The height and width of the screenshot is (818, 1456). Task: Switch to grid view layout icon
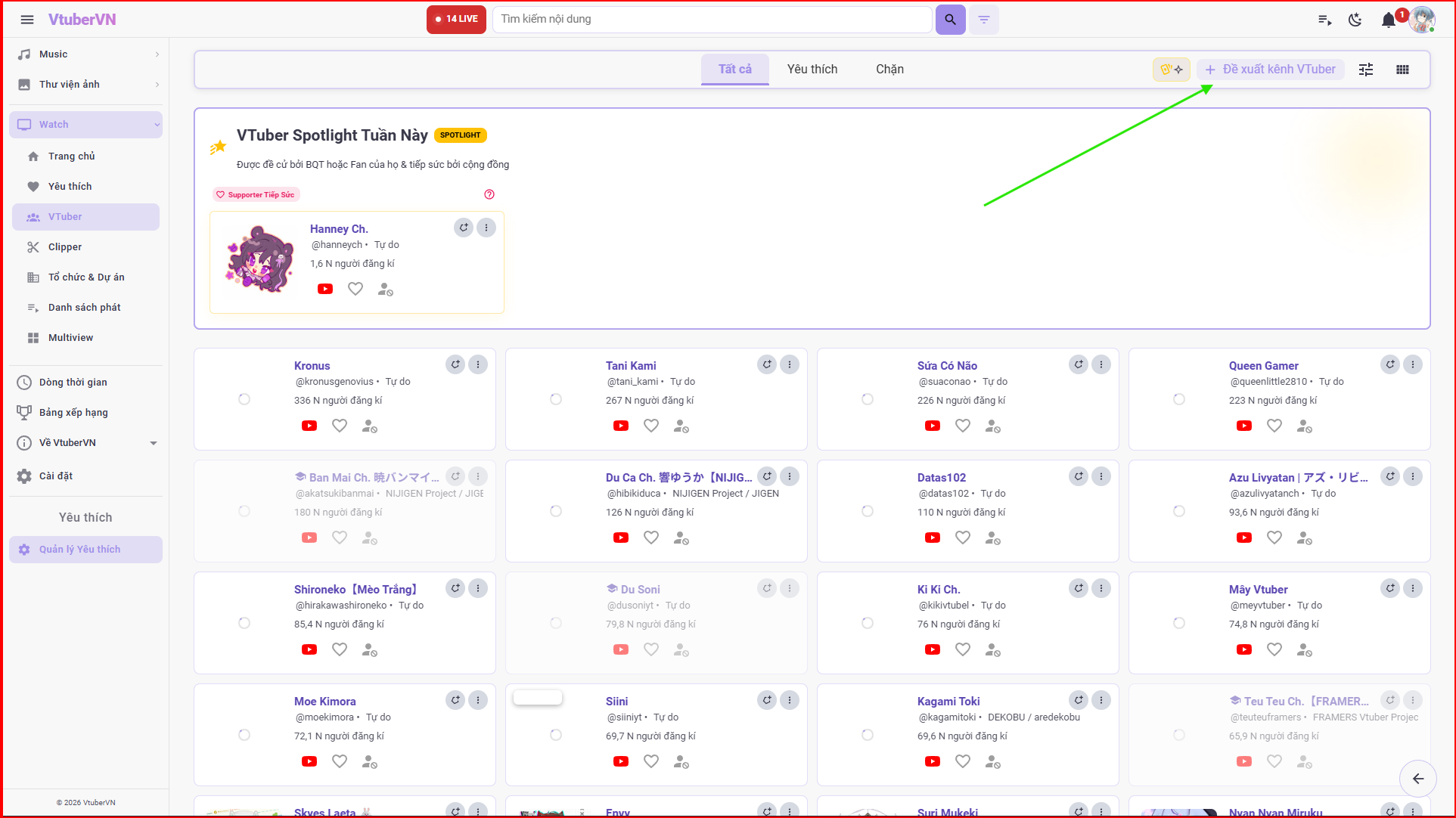click(1402, 70)
